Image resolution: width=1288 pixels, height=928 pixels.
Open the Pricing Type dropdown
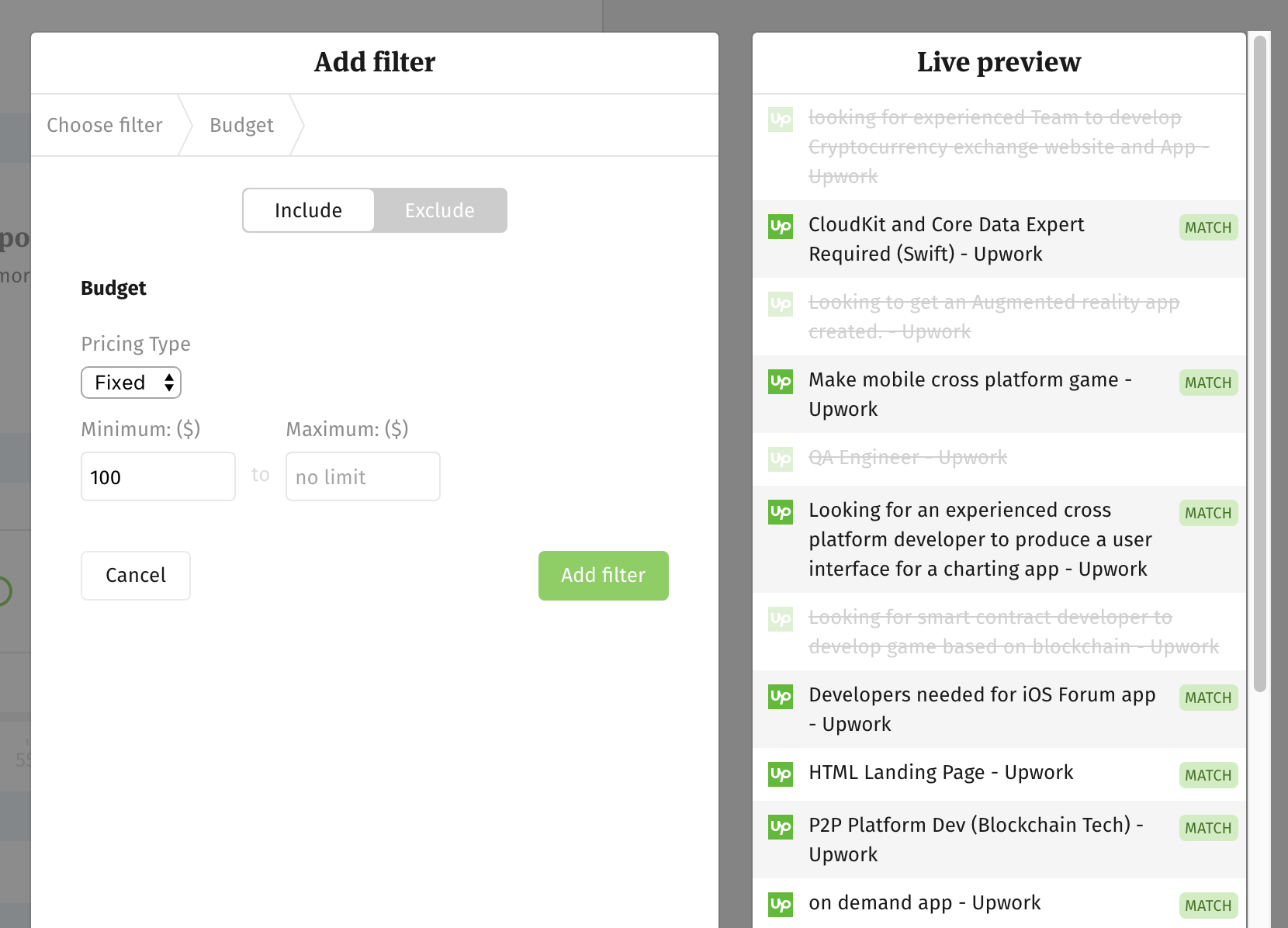coord(131,383)
